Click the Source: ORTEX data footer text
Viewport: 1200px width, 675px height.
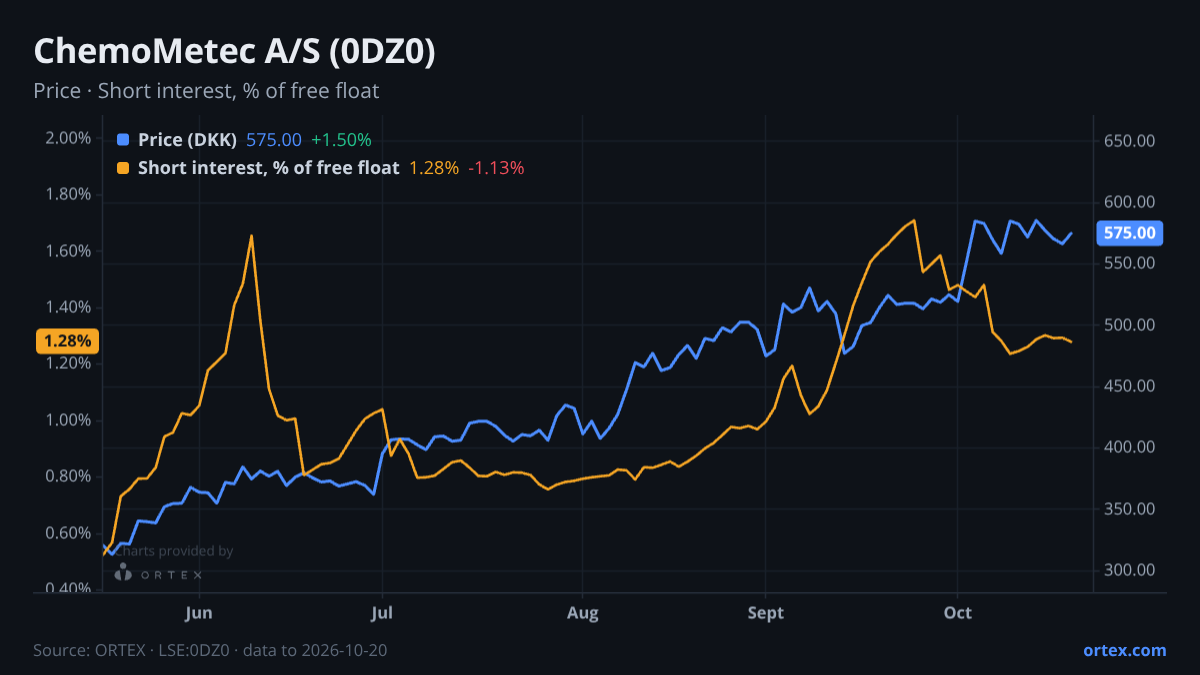[x=210, y=650]
